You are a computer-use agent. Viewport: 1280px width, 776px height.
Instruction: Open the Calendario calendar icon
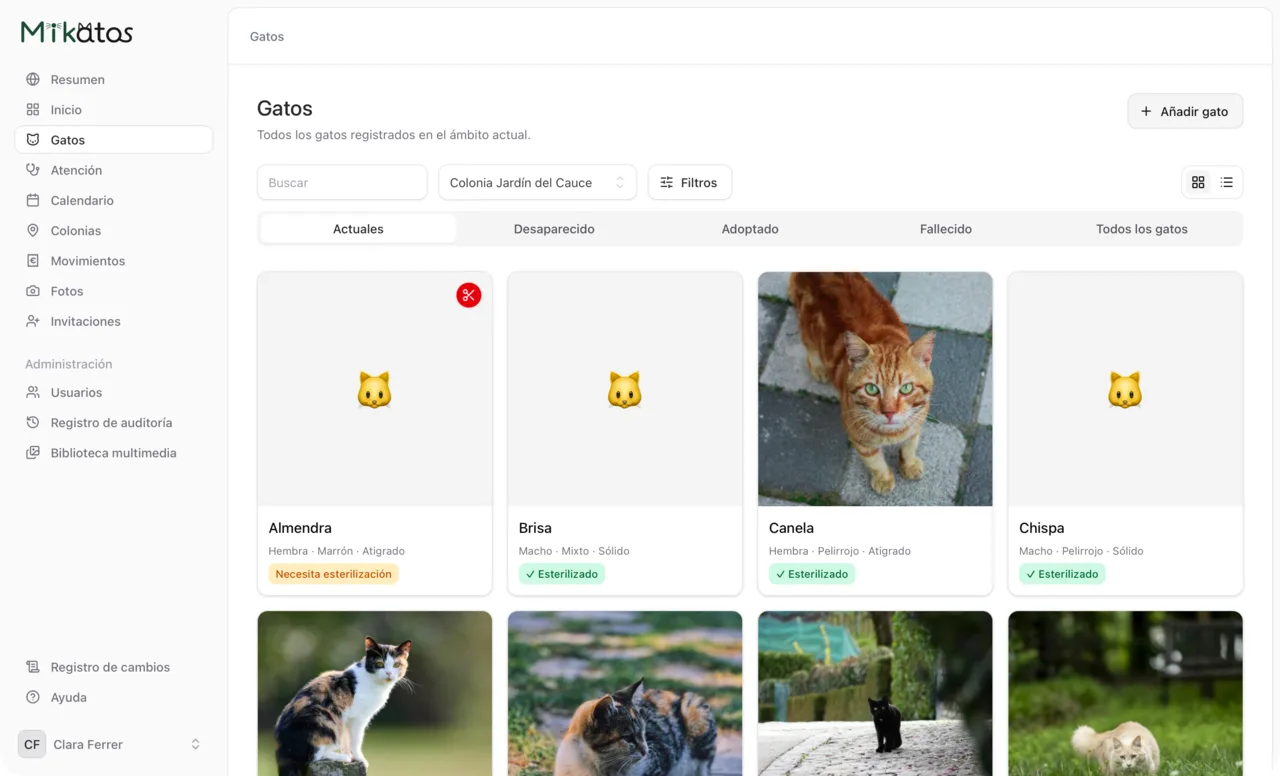click(33, 200)
